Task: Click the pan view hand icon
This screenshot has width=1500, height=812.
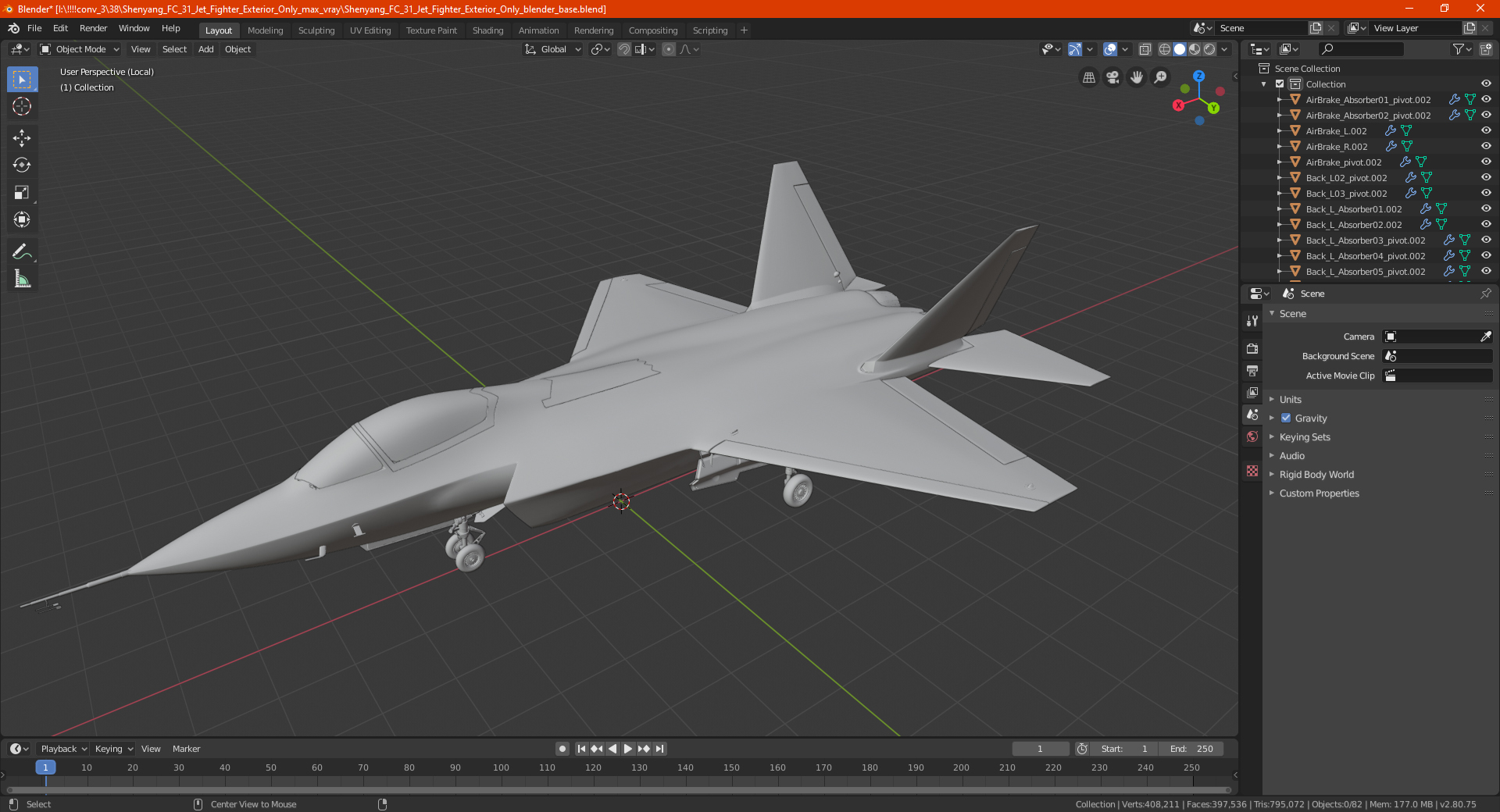Action: point(1137,77)
